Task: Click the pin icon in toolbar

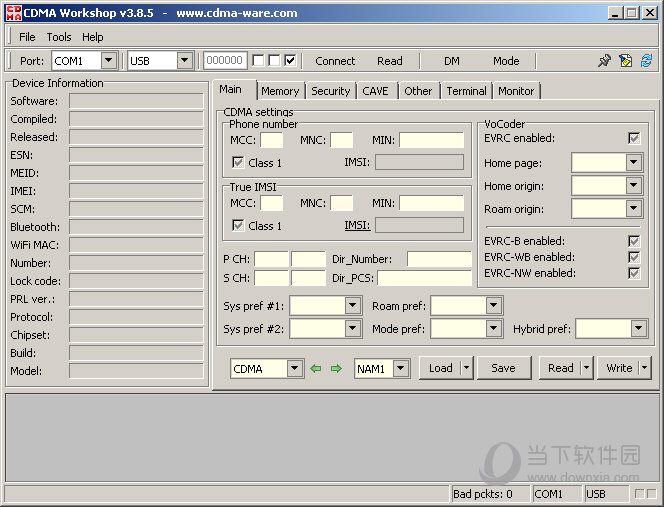Action: point(604,61)
